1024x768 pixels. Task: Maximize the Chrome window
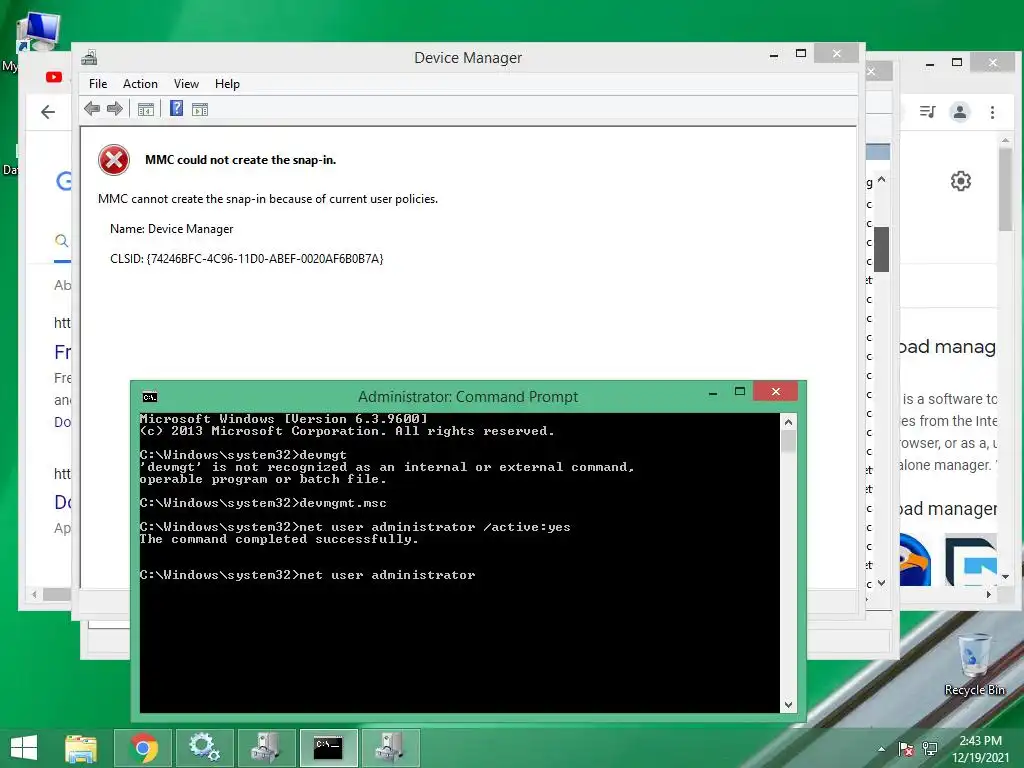957,63
